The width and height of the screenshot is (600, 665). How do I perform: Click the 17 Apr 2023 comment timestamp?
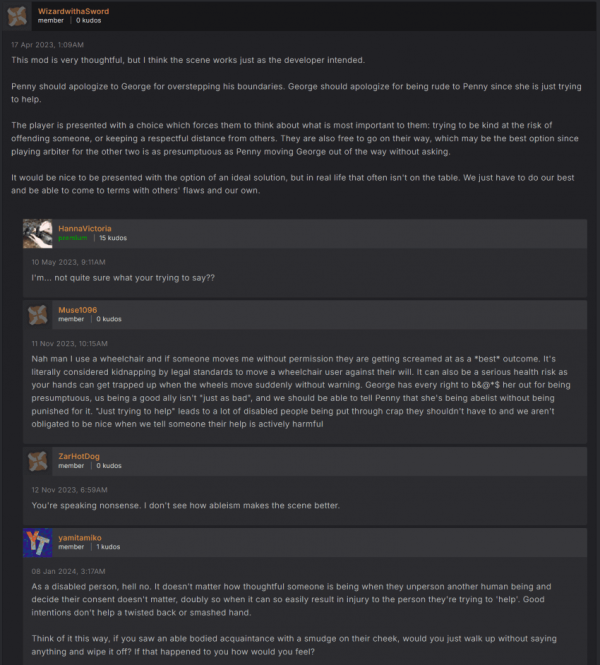click(47, 45)
